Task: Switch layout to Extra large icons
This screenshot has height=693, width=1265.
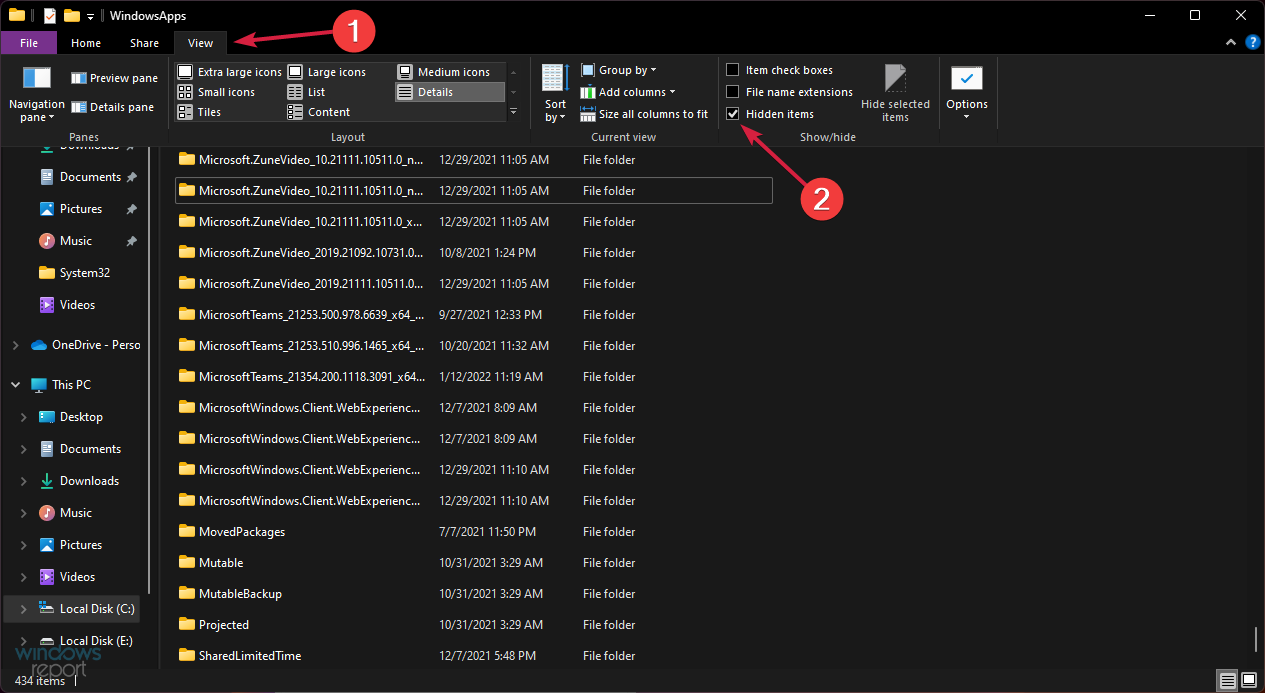Action: (x=229, y=72)
